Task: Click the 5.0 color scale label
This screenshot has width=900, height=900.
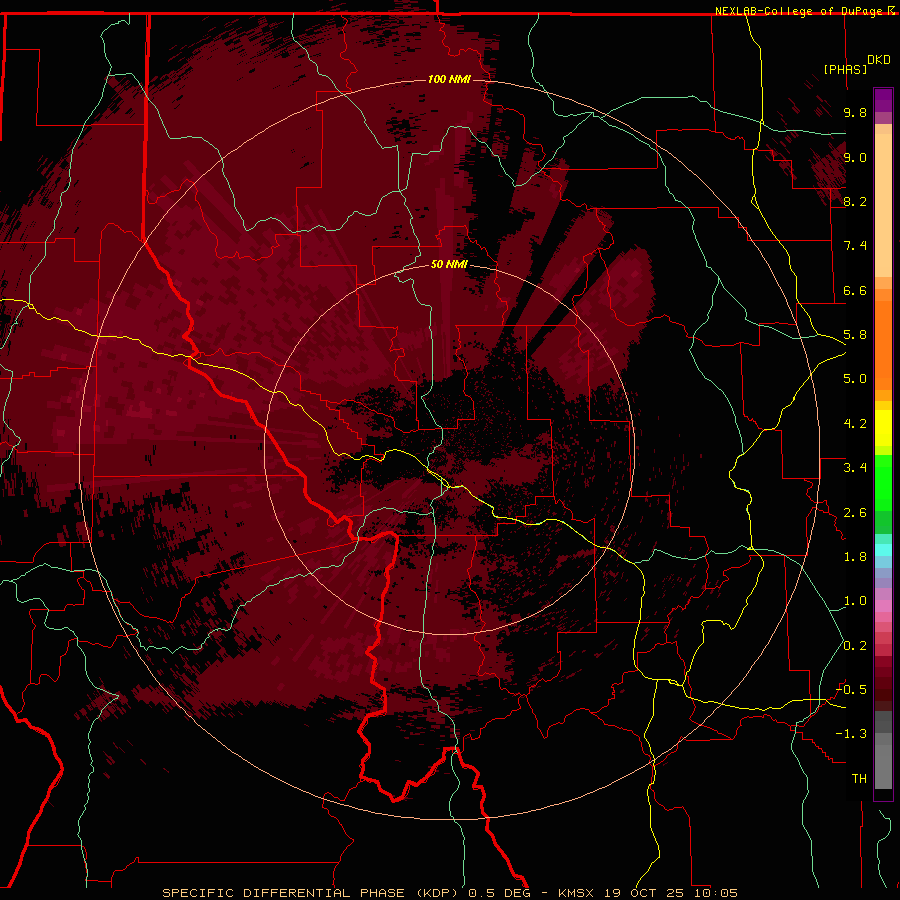Action: click(x=855, y=379)
